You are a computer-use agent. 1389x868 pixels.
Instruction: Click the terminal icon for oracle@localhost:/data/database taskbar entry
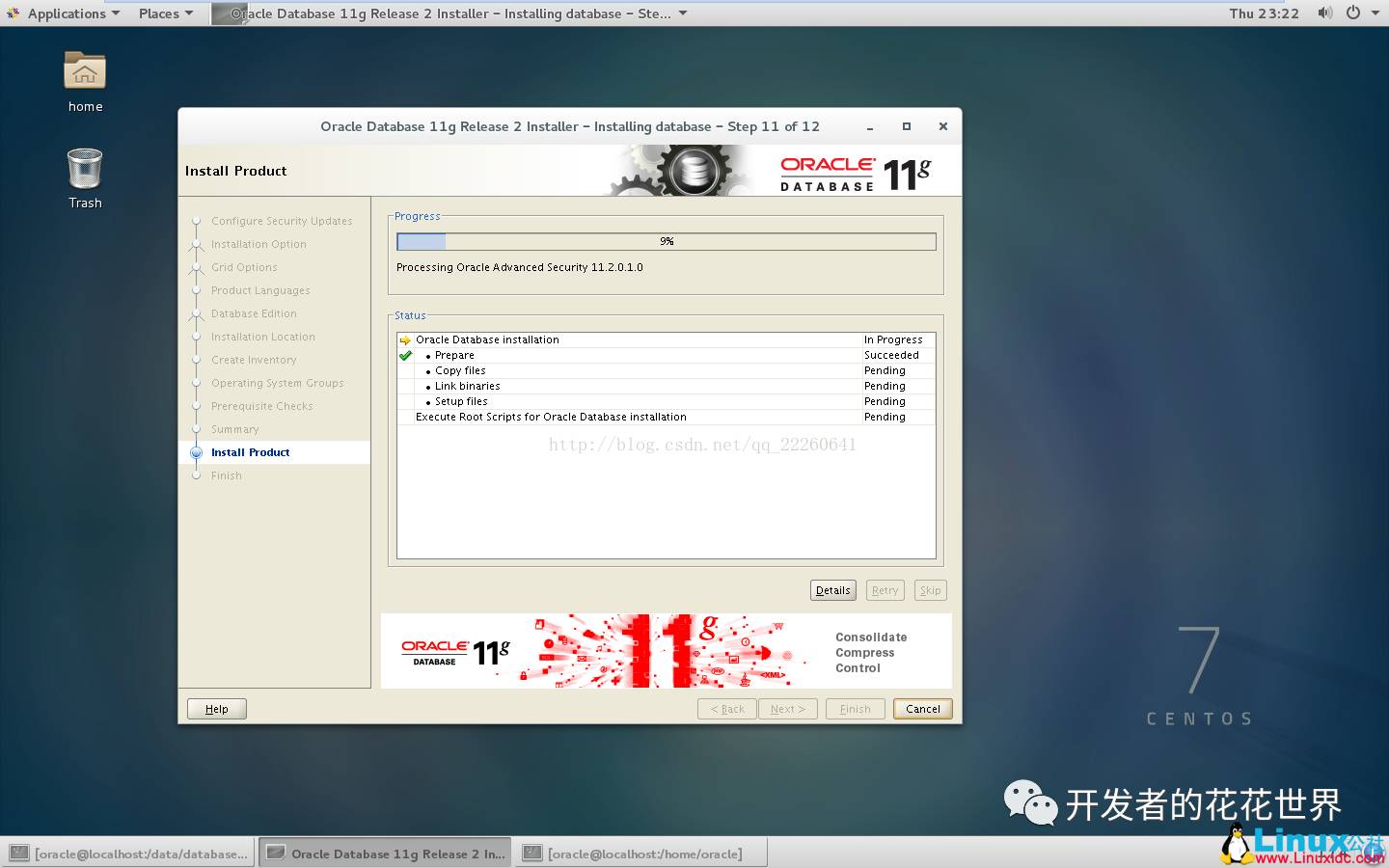[18, 854]
